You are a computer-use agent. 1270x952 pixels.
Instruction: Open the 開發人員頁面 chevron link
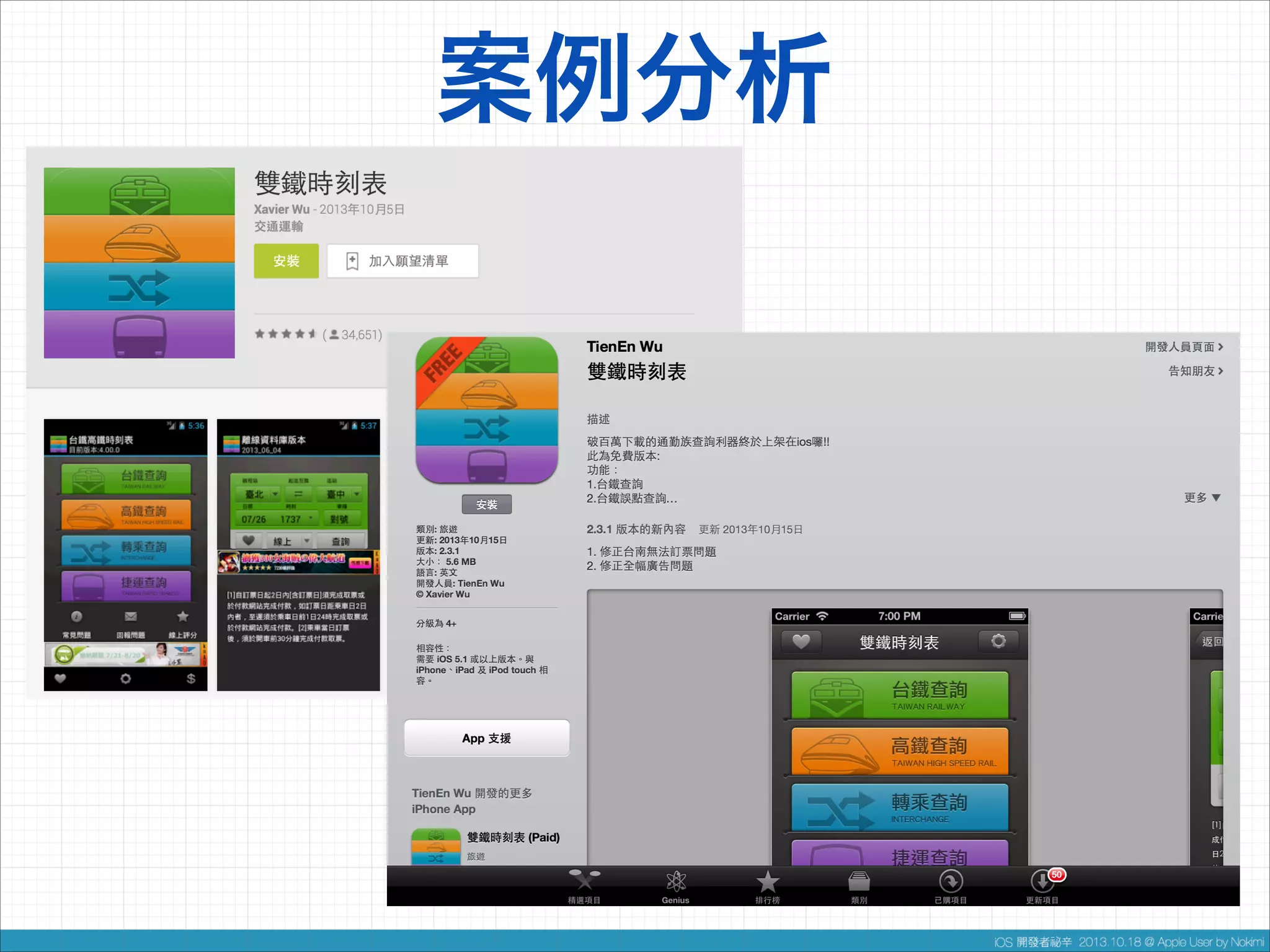[1184, 347]
